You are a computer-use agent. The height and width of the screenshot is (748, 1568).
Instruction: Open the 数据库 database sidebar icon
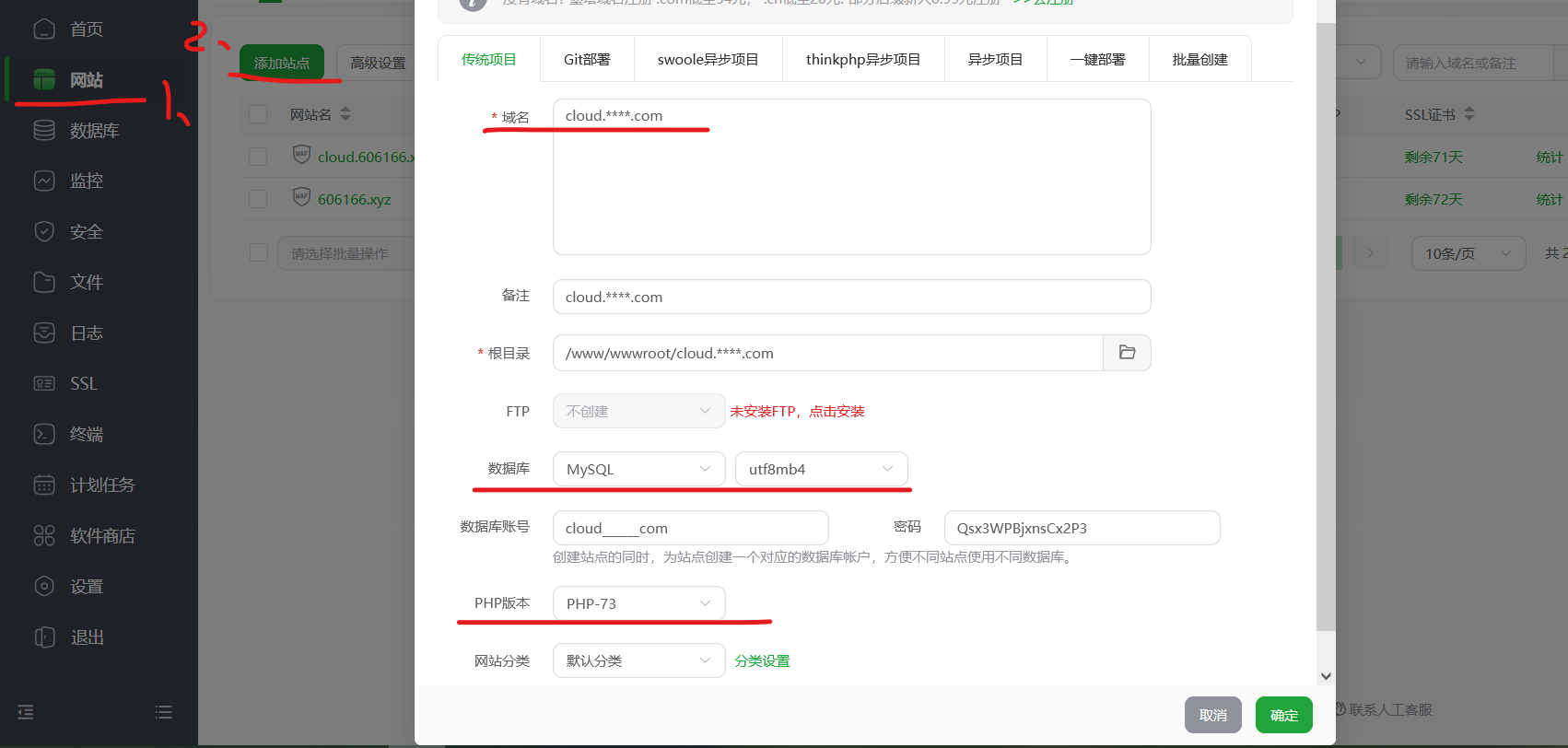coord(44,131)
